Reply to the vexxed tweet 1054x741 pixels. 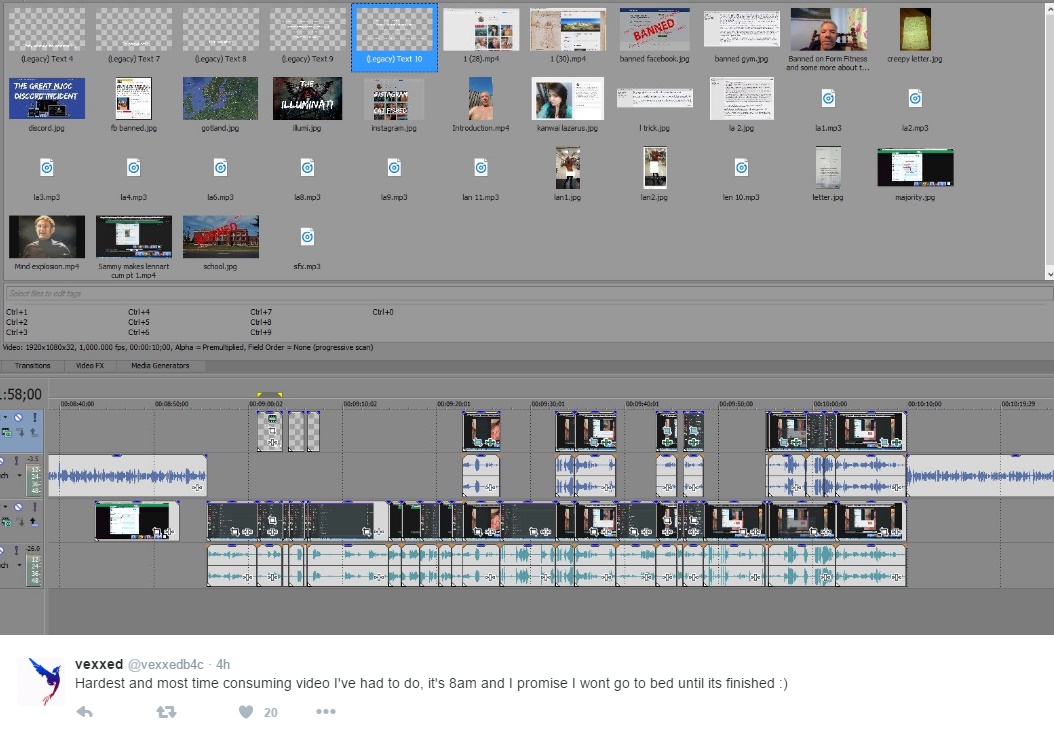point(85,711)
